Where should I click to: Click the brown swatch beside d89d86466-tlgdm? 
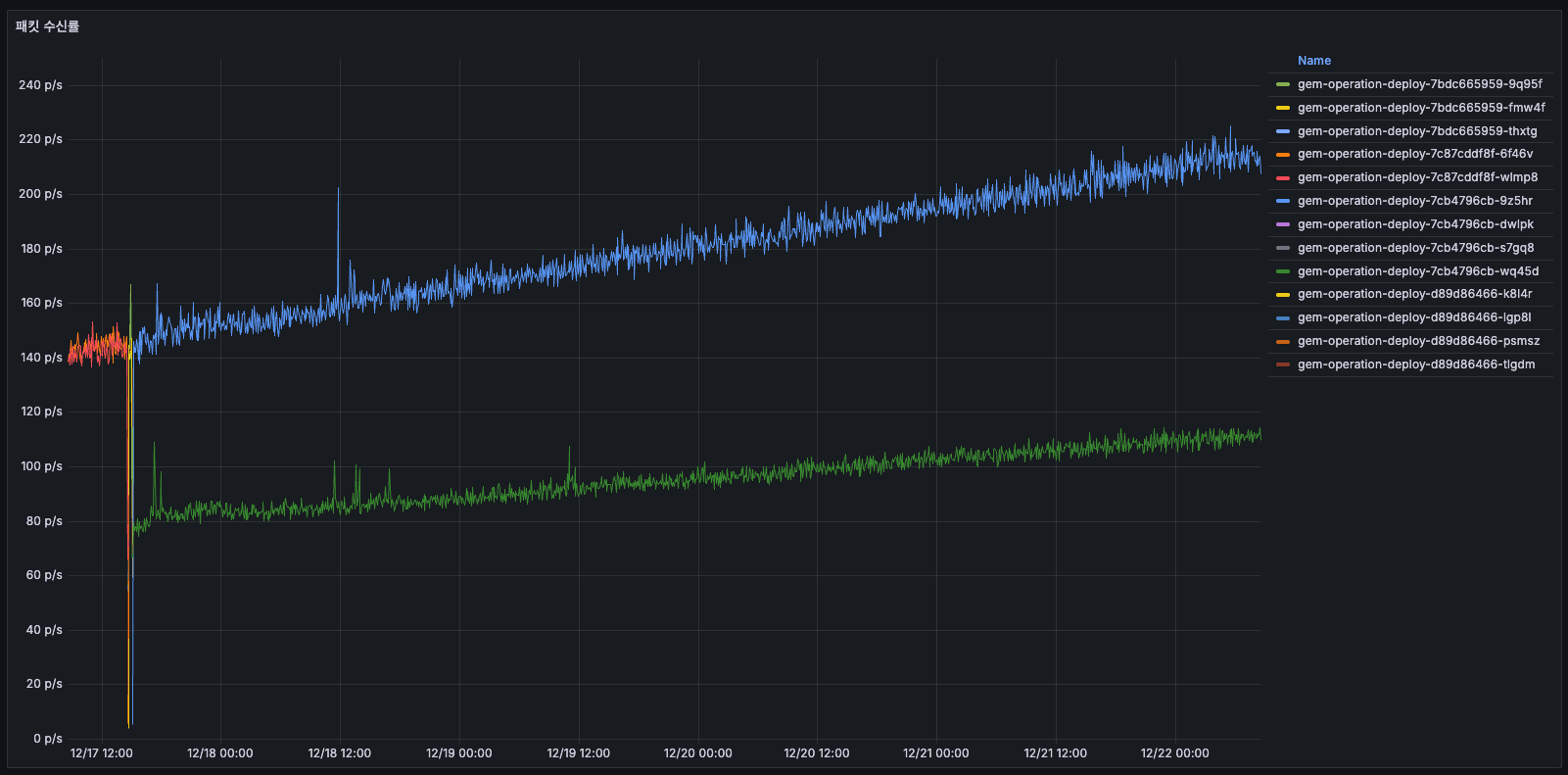click(x=1282, y=364)
